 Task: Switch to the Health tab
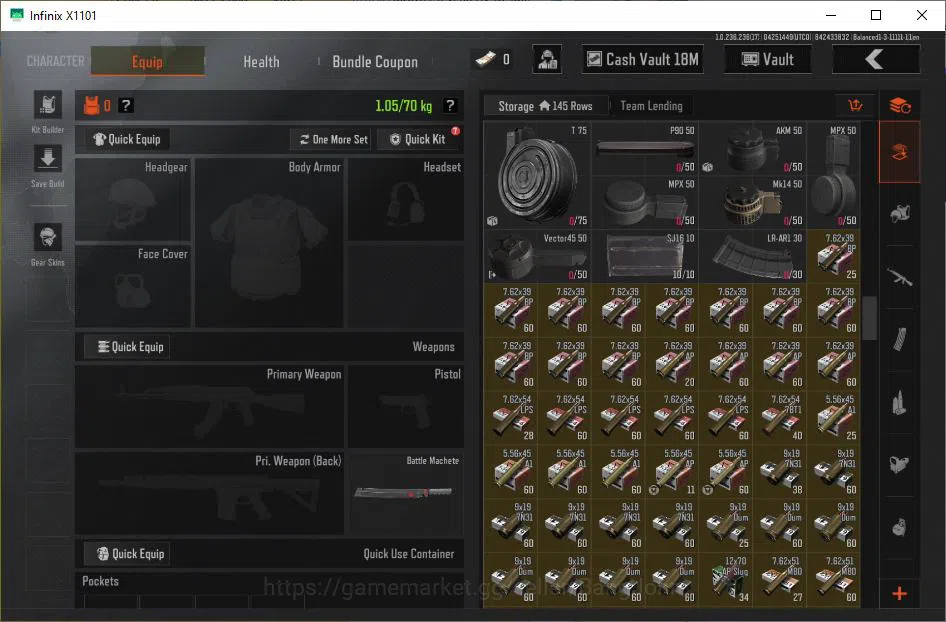pos(261,62)
